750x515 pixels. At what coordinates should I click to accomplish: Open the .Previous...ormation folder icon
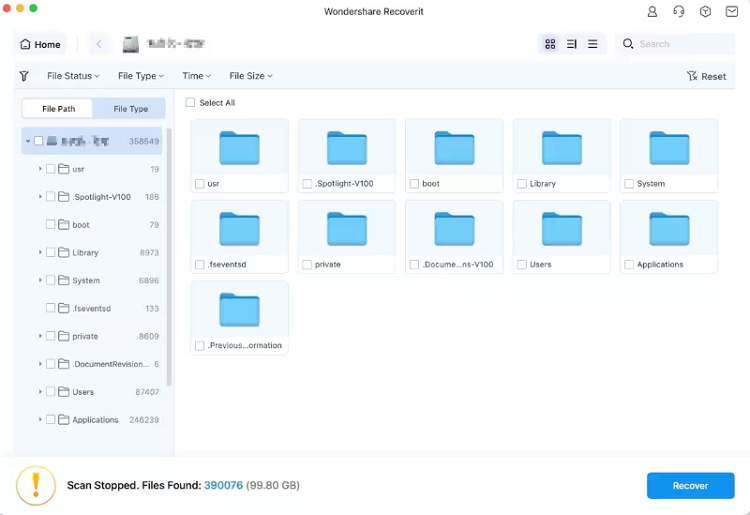click(239, 309)
